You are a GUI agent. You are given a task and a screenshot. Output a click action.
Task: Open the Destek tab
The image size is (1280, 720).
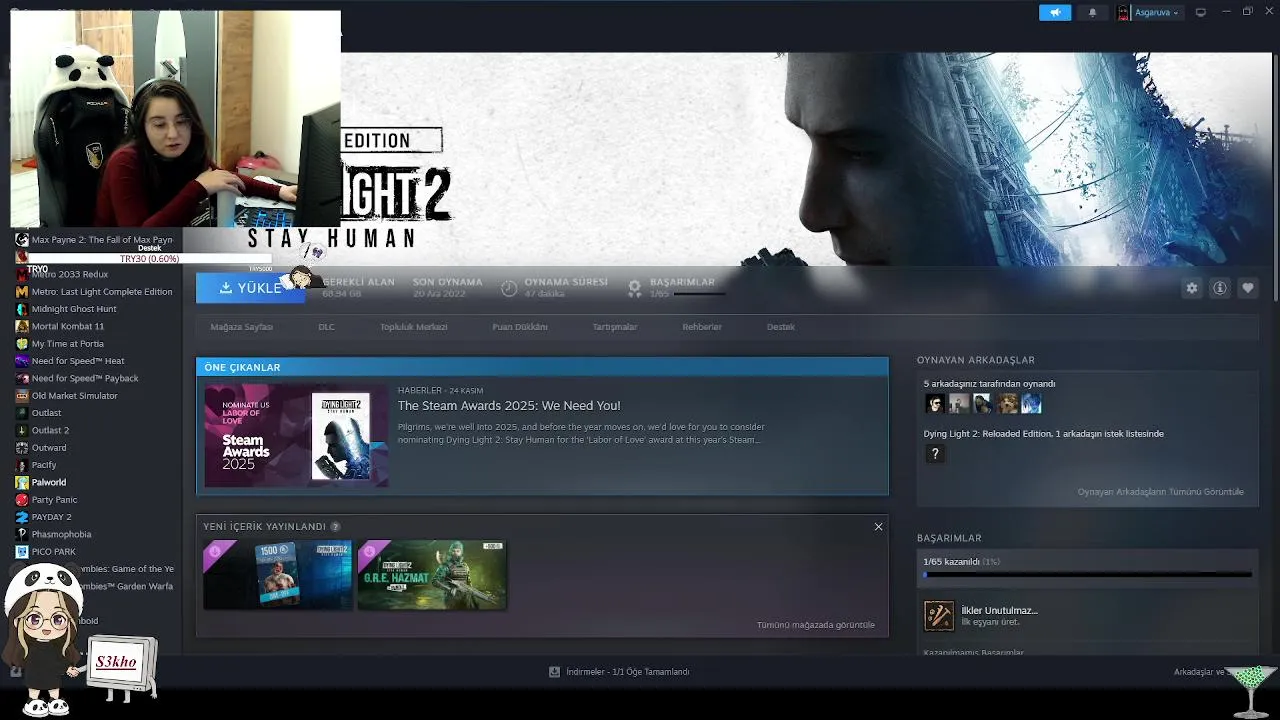[781, 327]
